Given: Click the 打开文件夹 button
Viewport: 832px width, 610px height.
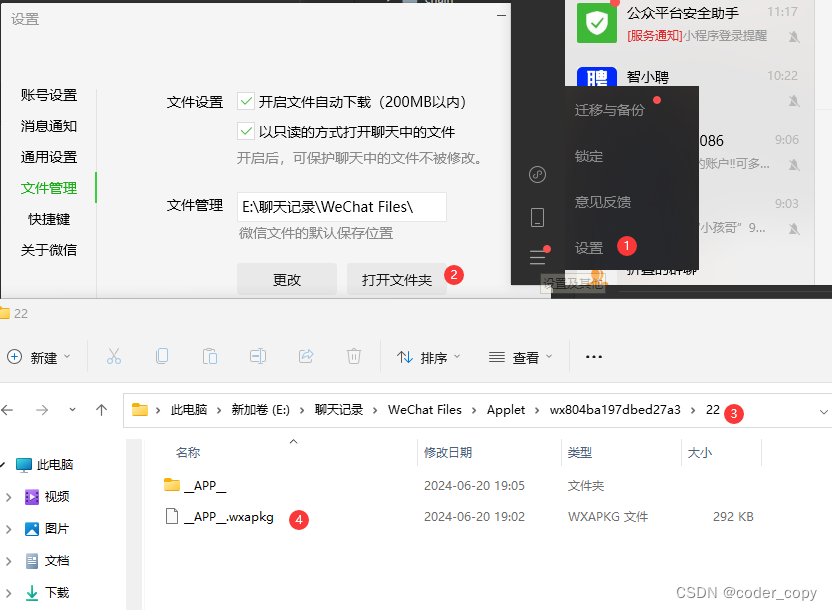Looking at the screenshot, I should tap(397, 279).
